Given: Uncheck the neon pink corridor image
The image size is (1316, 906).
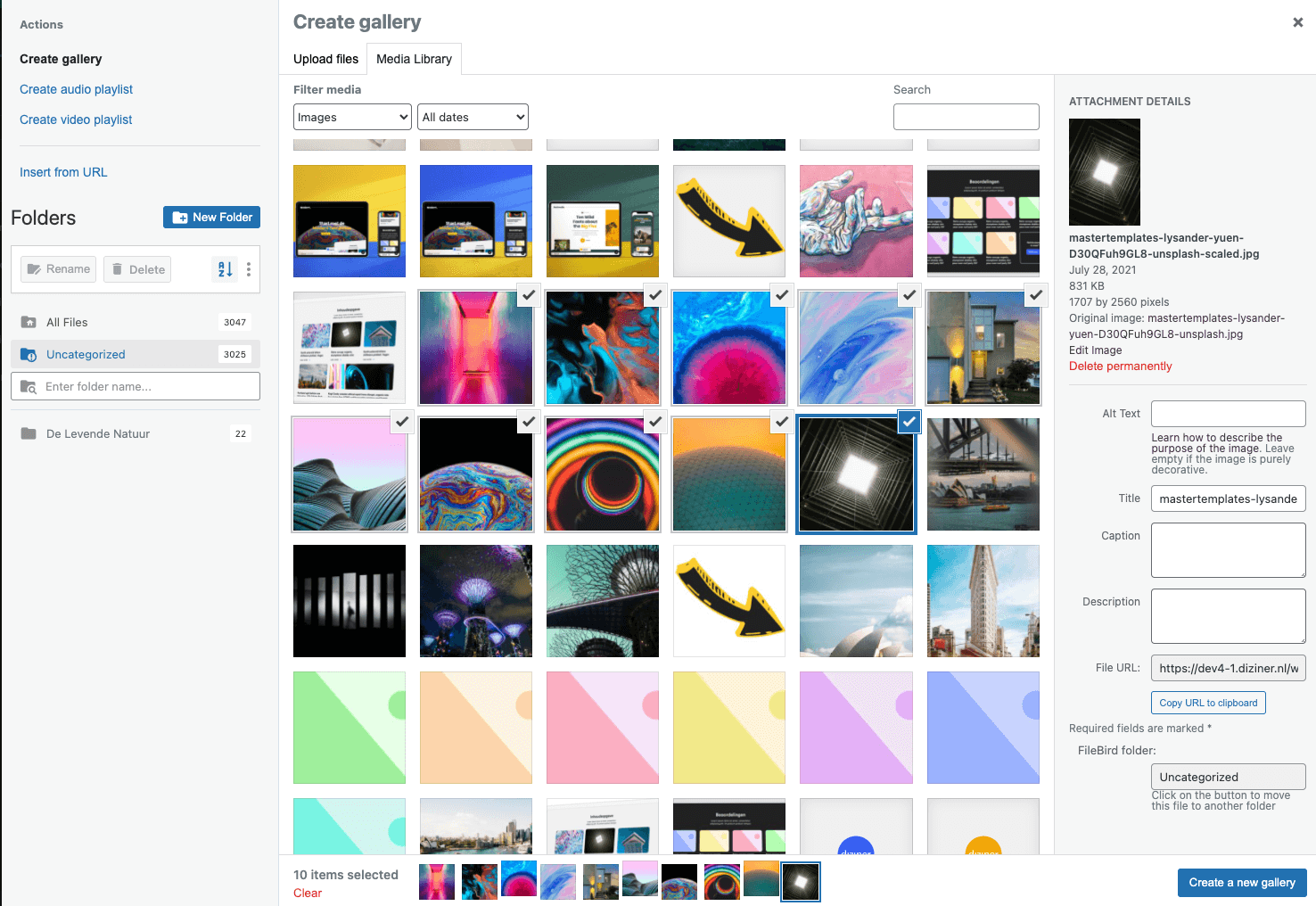Looking at the screenshot, I should click(529, 295).
